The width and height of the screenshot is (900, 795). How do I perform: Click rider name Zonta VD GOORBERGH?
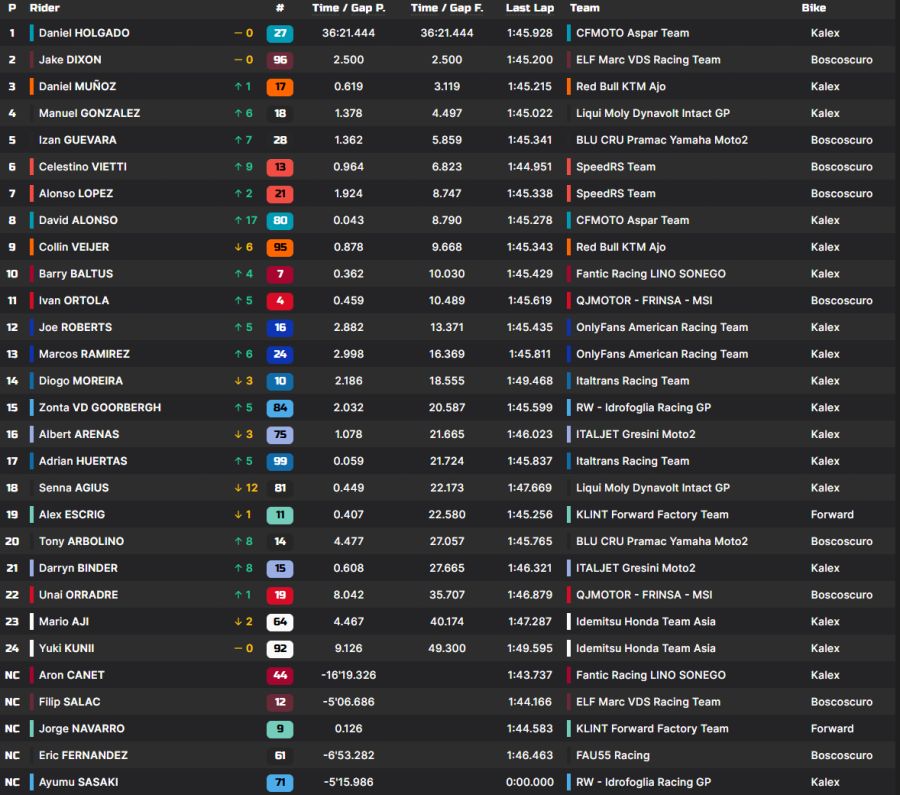[x=100, y=408]
